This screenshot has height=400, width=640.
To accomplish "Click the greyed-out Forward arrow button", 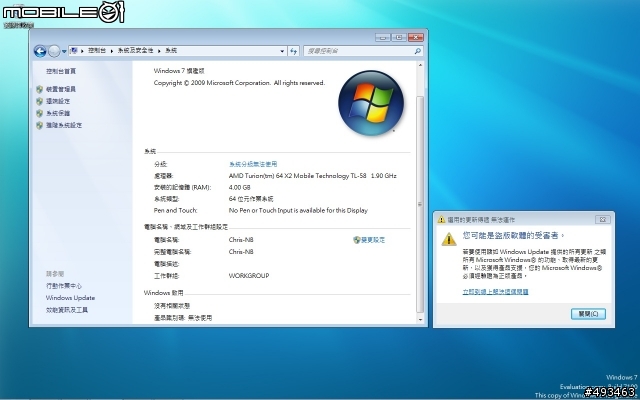I will tap(54, 51).
